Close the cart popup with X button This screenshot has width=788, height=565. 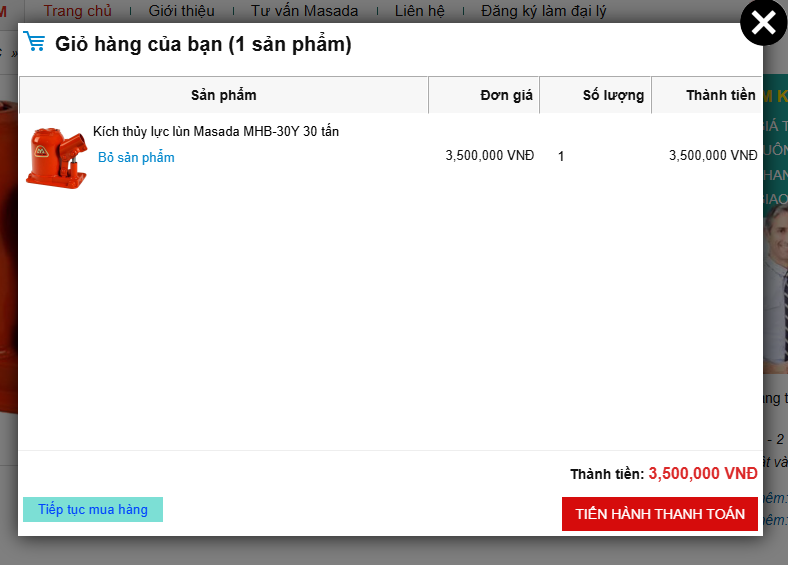coord(763,23)
